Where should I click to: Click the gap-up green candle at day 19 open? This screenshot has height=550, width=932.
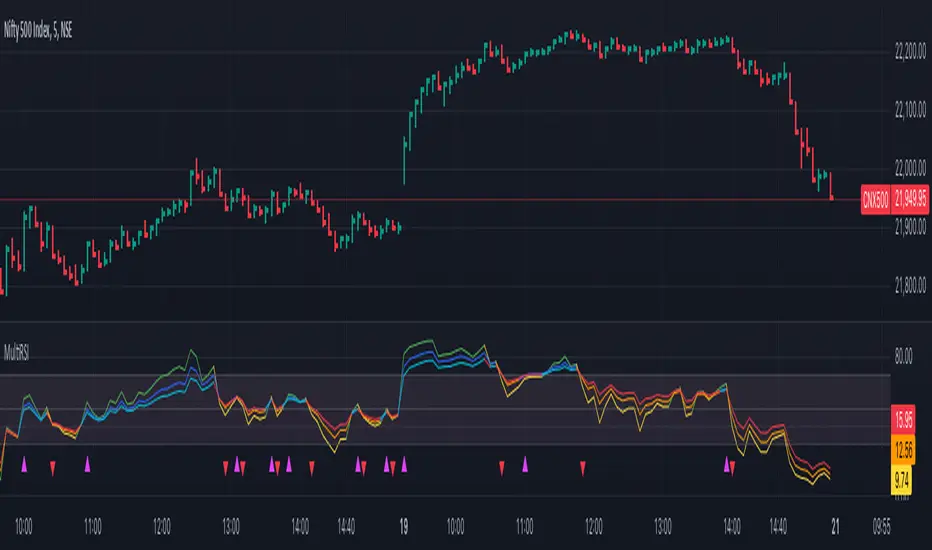pos(404,161)
